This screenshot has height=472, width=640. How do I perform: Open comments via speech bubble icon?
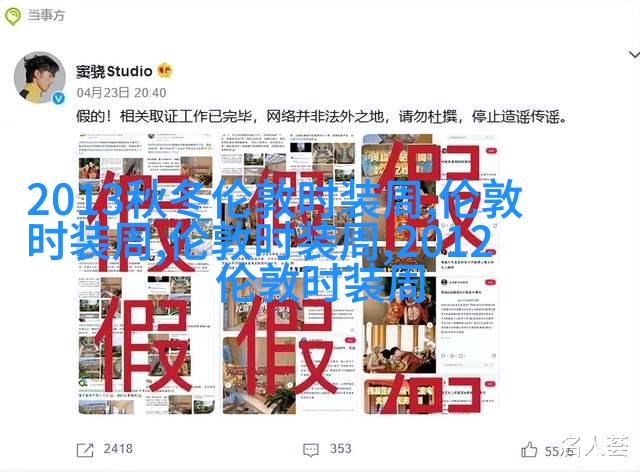coord(311,450)
